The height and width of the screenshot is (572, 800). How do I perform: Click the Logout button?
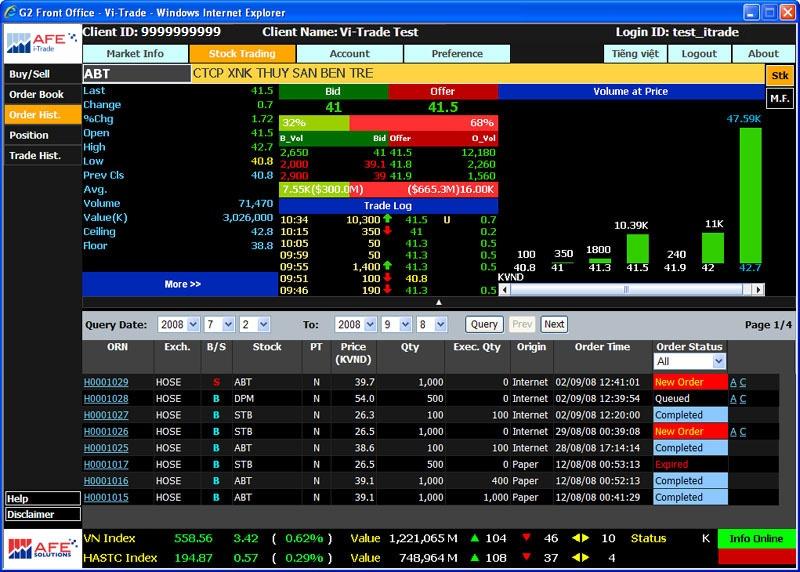tap(699, 54)
